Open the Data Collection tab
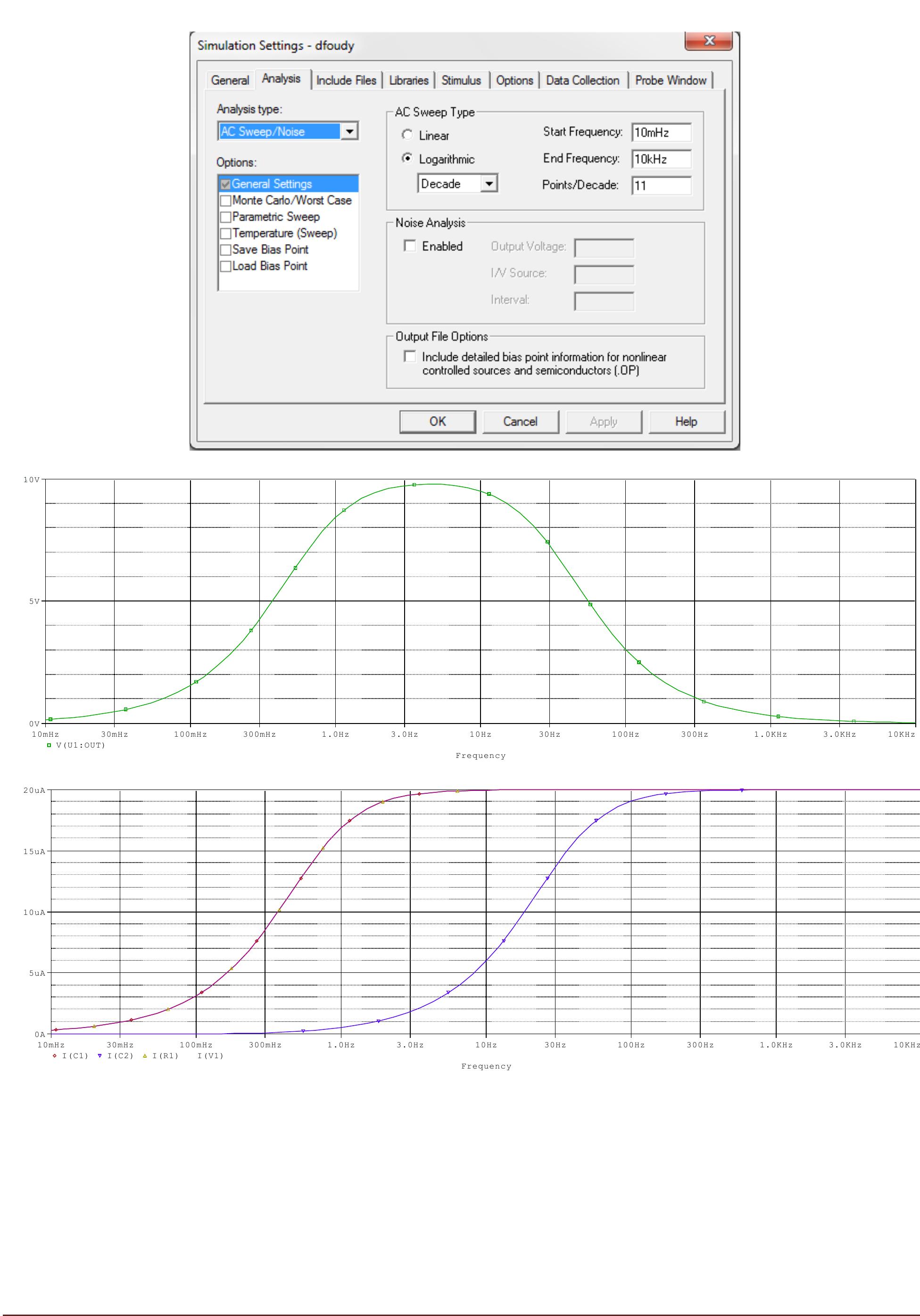The height and width of the screenshot is (1316, 920). (582, 80)
